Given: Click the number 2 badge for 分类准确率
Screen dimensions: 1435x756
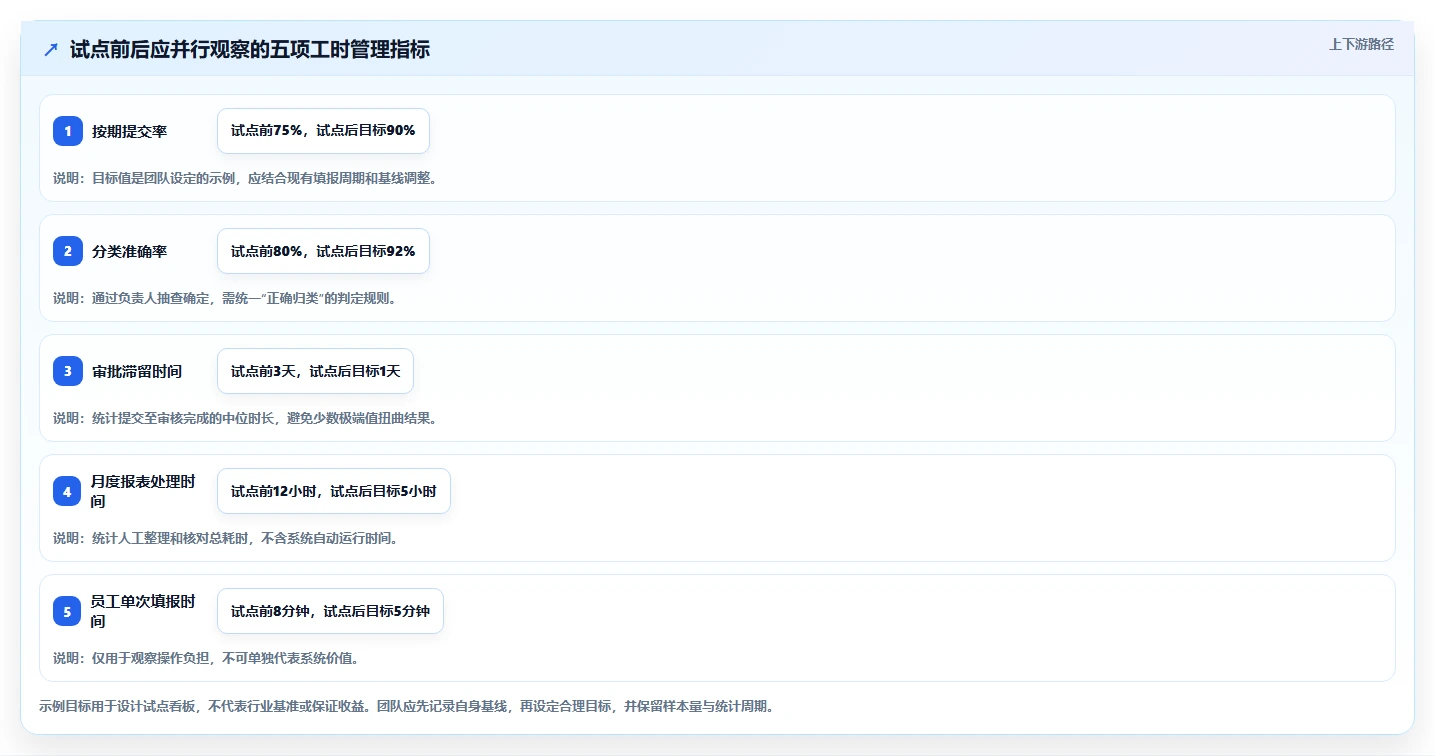Looking at the screenshot, I should [68, 251].
